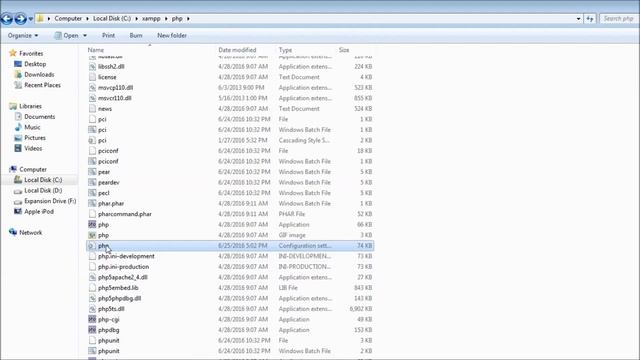Click the Expansion Drive (F:) drive icon
640x360 pixels.
point(18,201)
